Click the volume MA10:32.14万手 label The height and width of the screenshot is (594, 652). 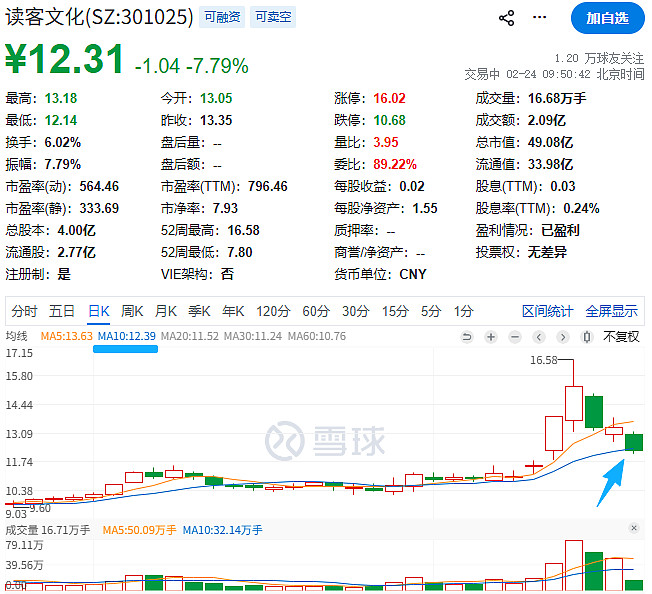click(222, 530)
